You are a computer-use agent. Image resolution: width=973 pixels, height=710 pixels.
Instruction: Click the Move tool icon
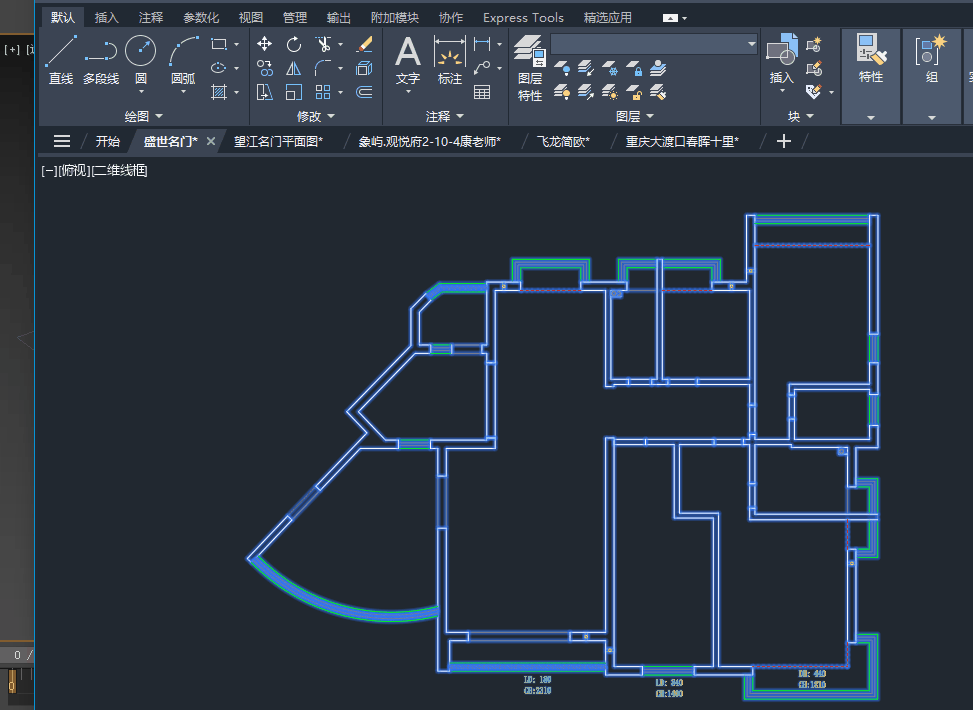coord(264,44)
